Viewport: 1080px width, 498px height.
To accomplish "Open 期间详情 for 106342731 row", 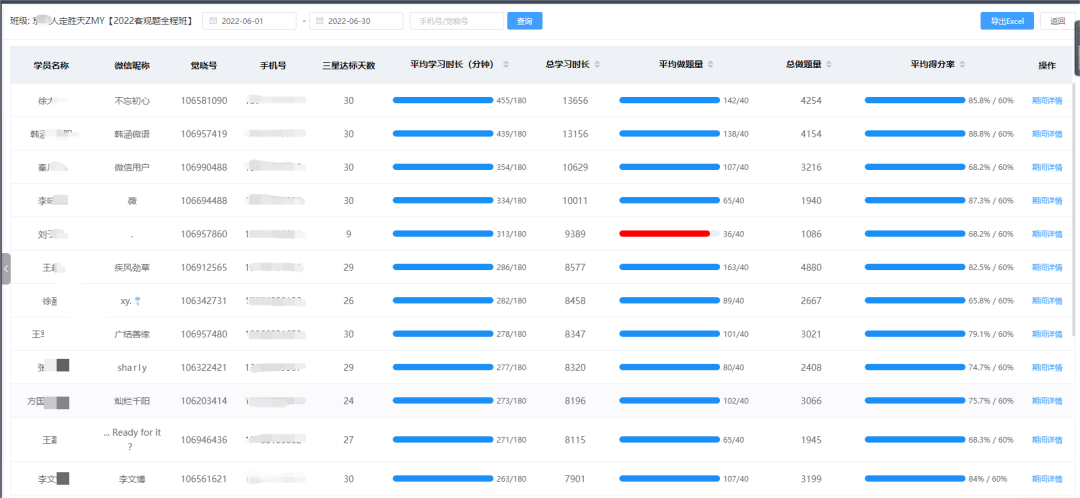I will pos(1047,301).
